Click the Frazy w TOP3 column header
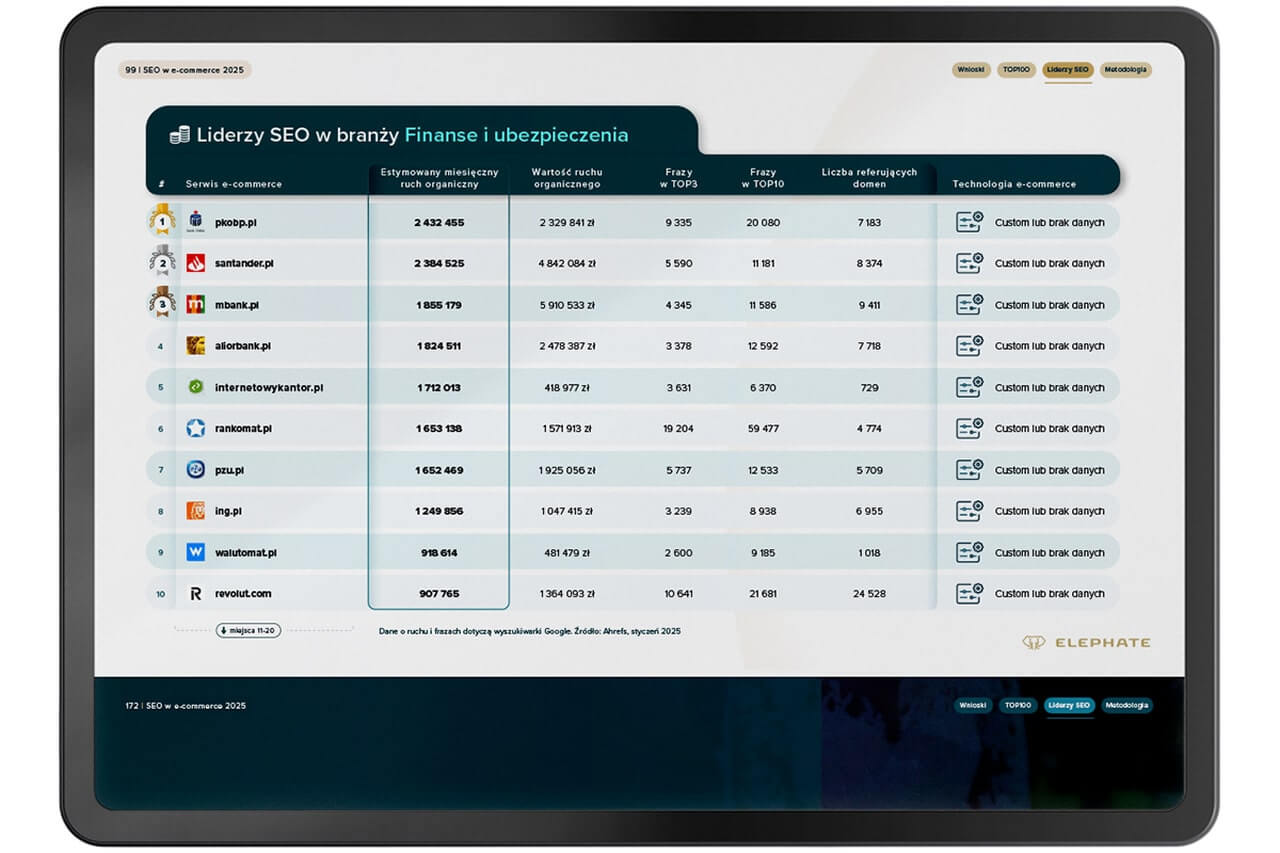The width and height of the screenshot is (1280, 853). pos(678,178)
